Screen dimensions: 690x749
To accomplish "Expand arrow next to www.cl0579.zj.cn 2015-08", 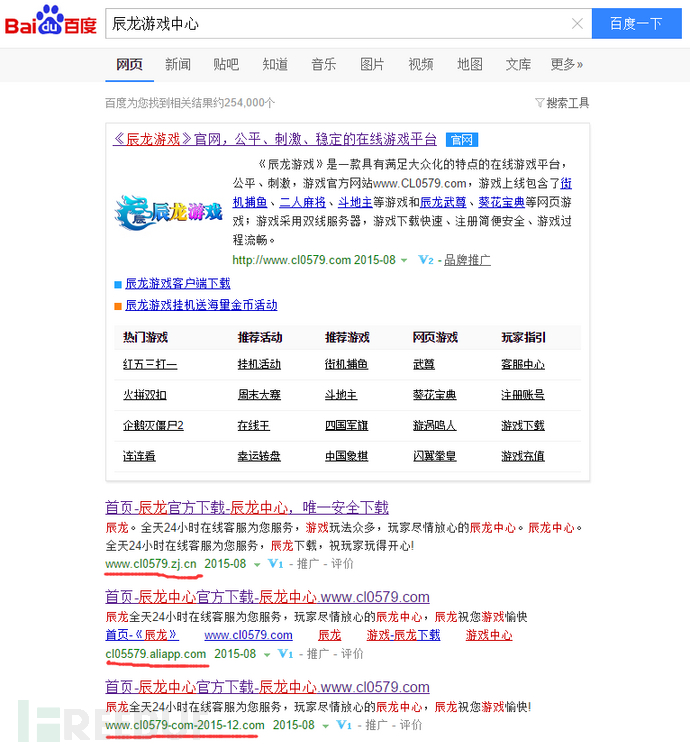I will pyautogui.click(x=257, y=565).
